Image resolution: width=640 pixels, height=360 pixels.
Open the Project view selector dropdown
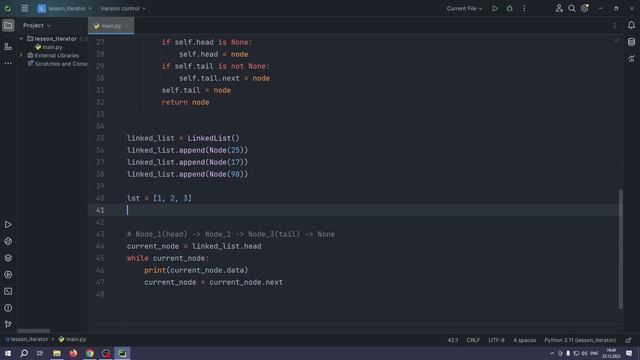[x=37, y=25]
